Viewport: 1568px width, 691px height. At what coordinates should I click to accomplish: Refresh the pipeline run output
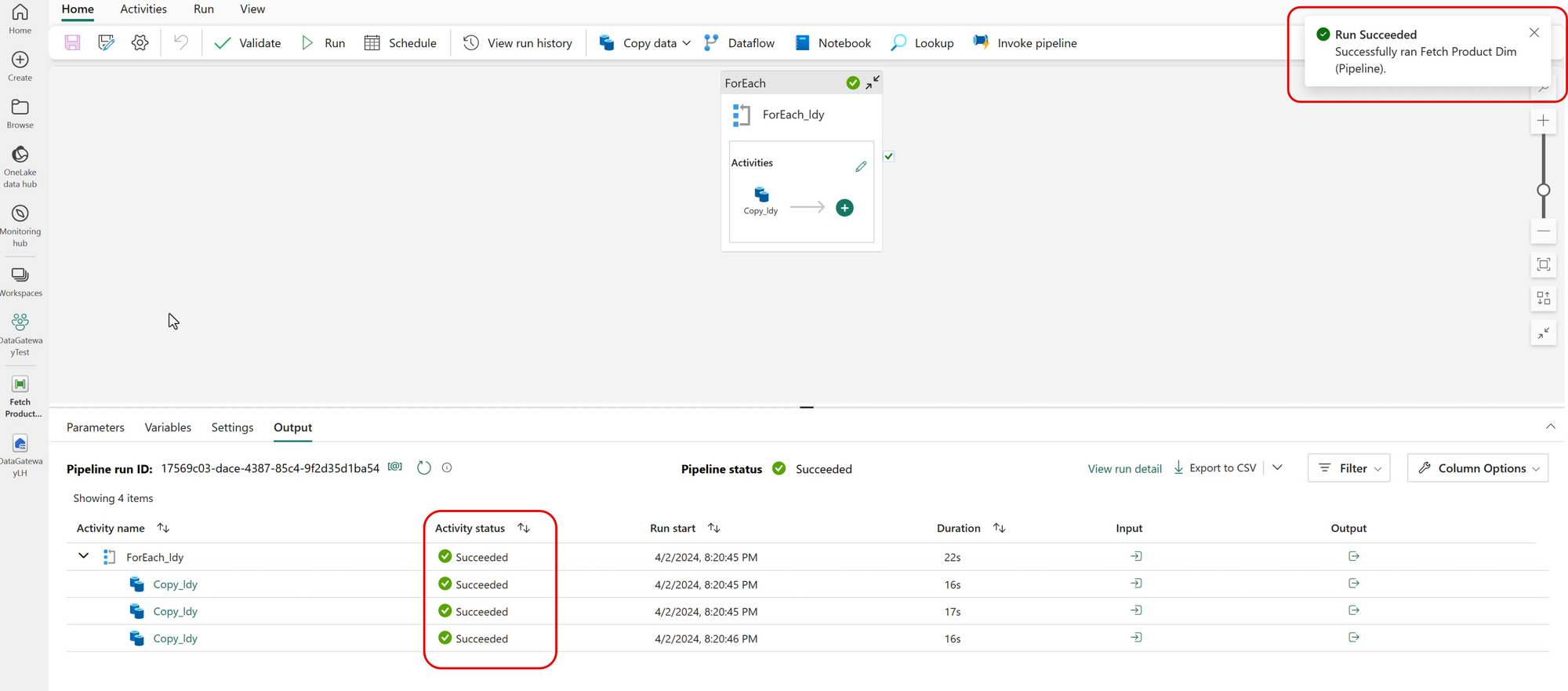(x=424, y=468)
